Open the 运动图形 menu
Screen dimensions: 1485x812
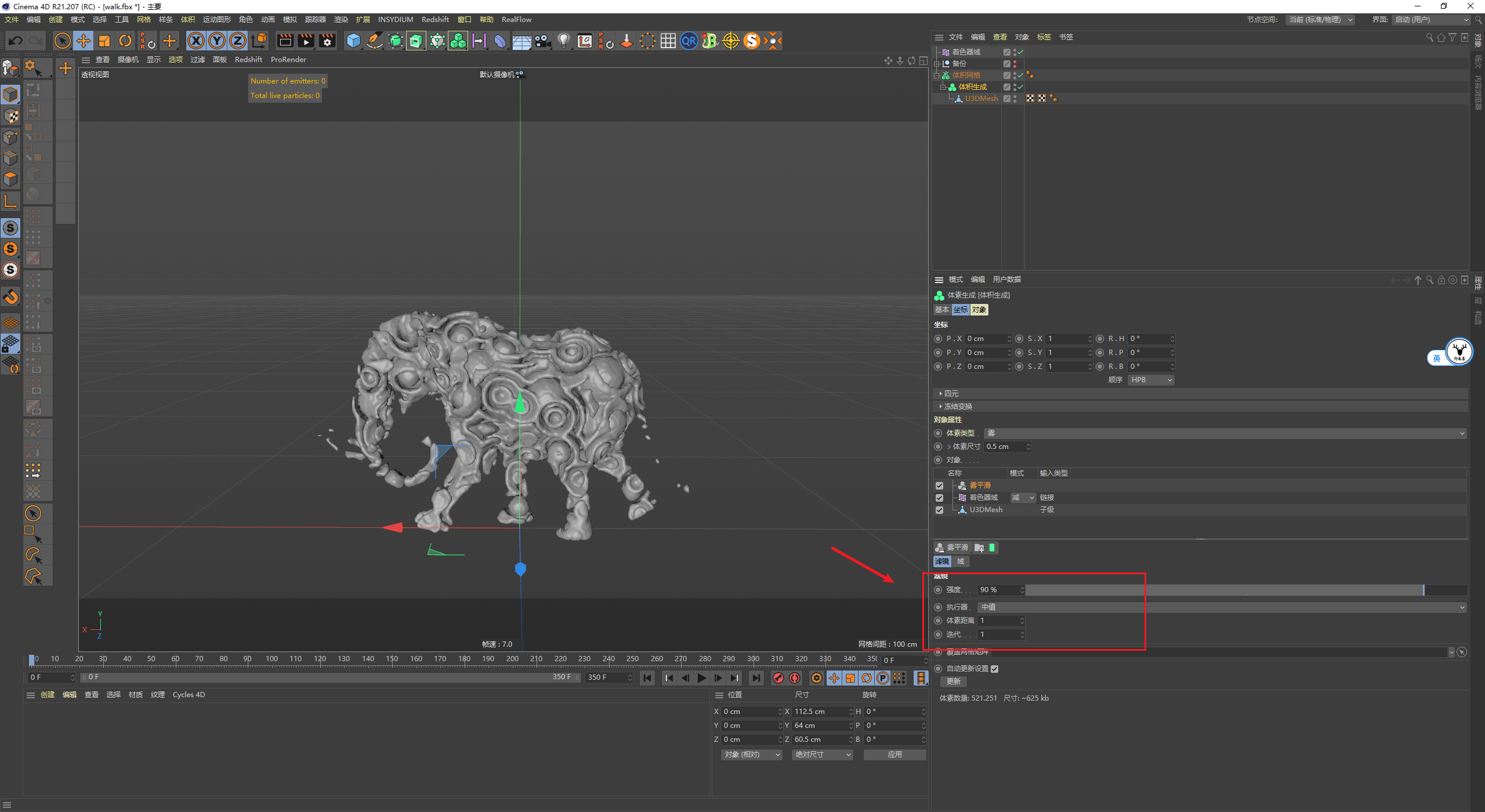[x=216, y=20]
